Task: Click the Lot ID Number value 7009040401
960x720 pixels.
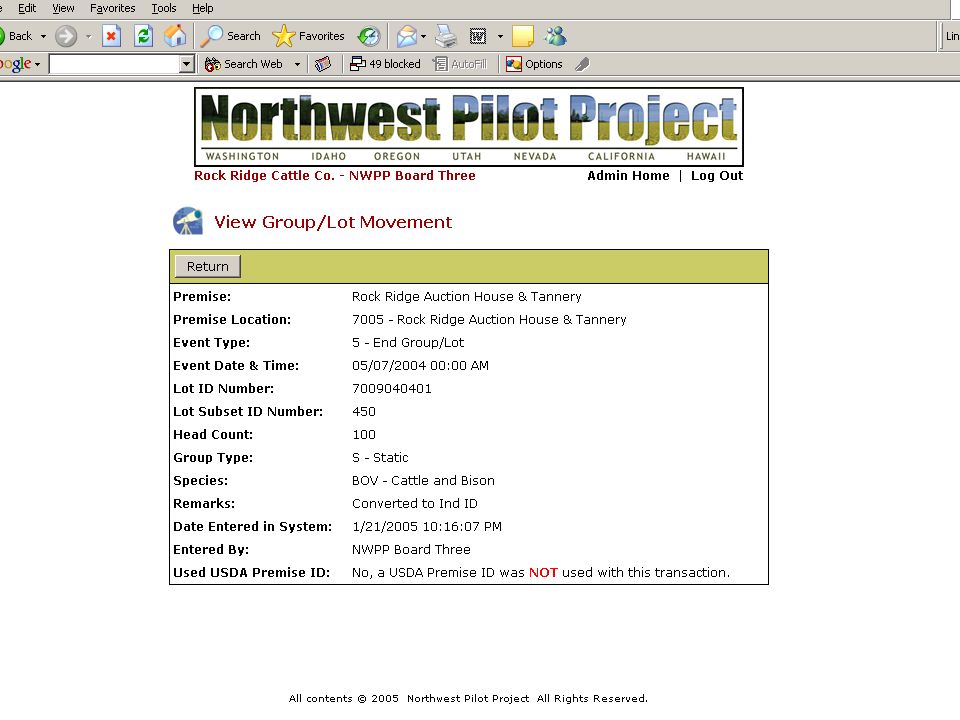Action: pyautogui.click(x=392, y=389)
